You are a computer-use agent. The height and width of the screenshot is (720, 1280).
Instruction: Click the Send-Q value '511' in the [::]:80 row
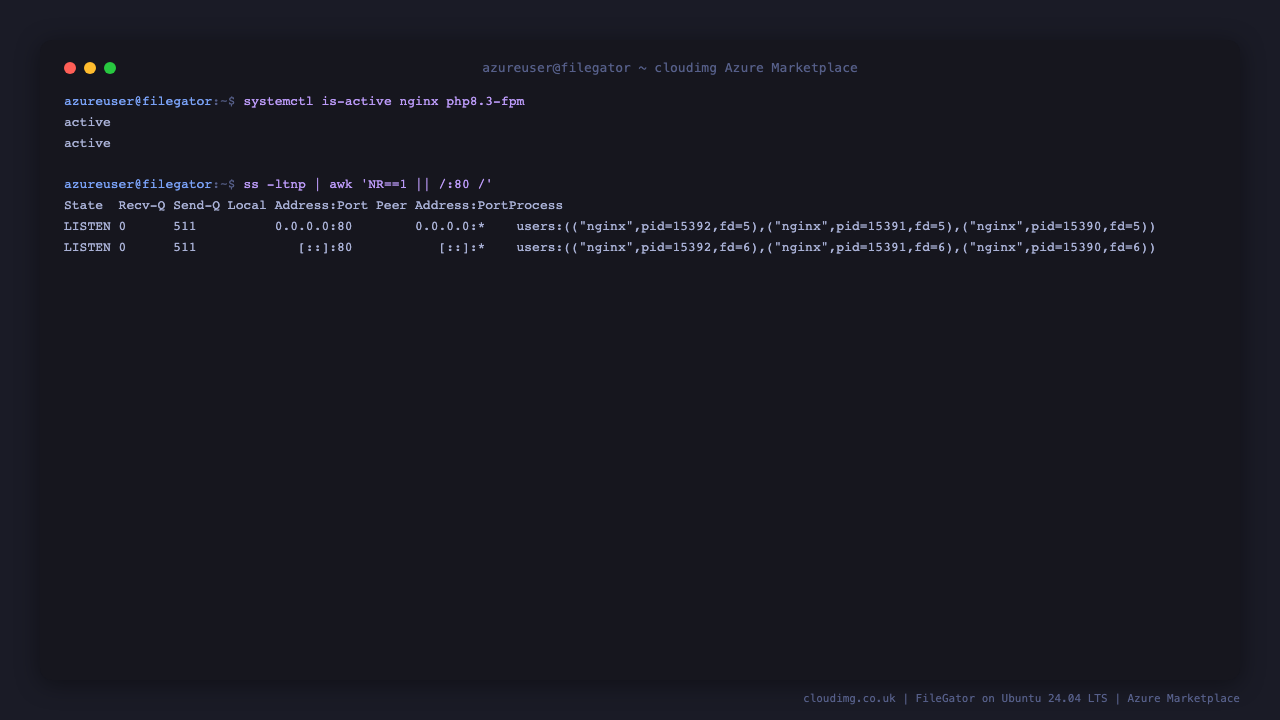[184, 247]
